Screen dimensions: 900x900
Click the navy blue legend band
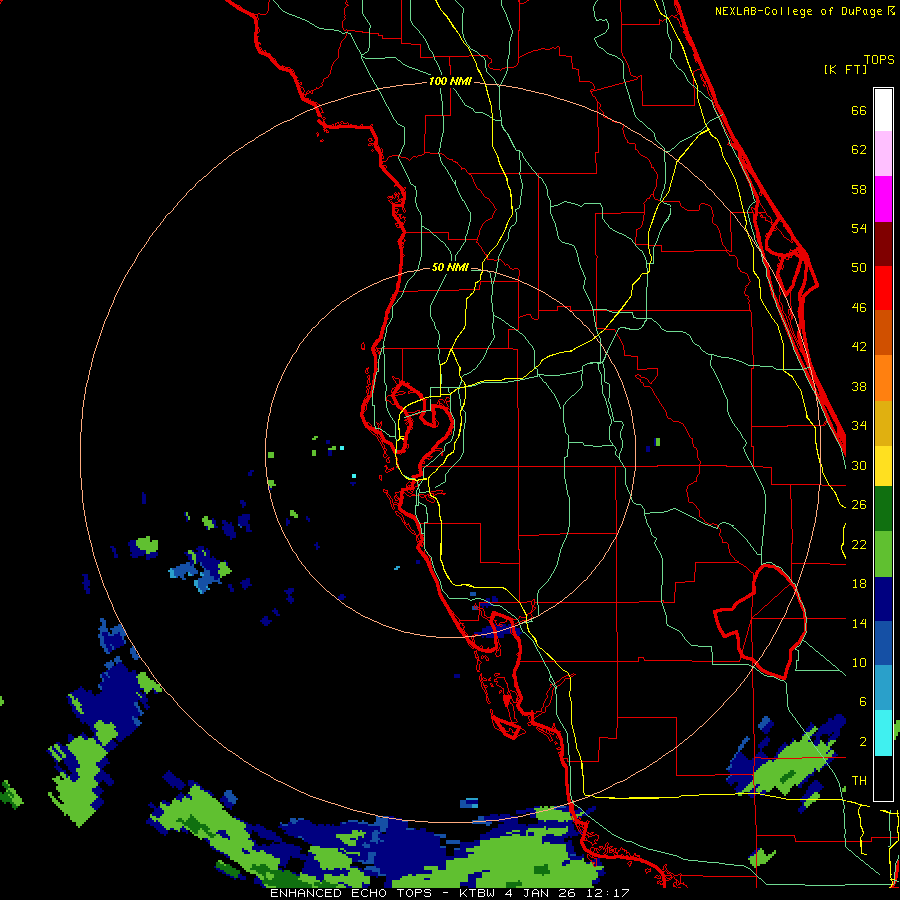pos(883,599)
